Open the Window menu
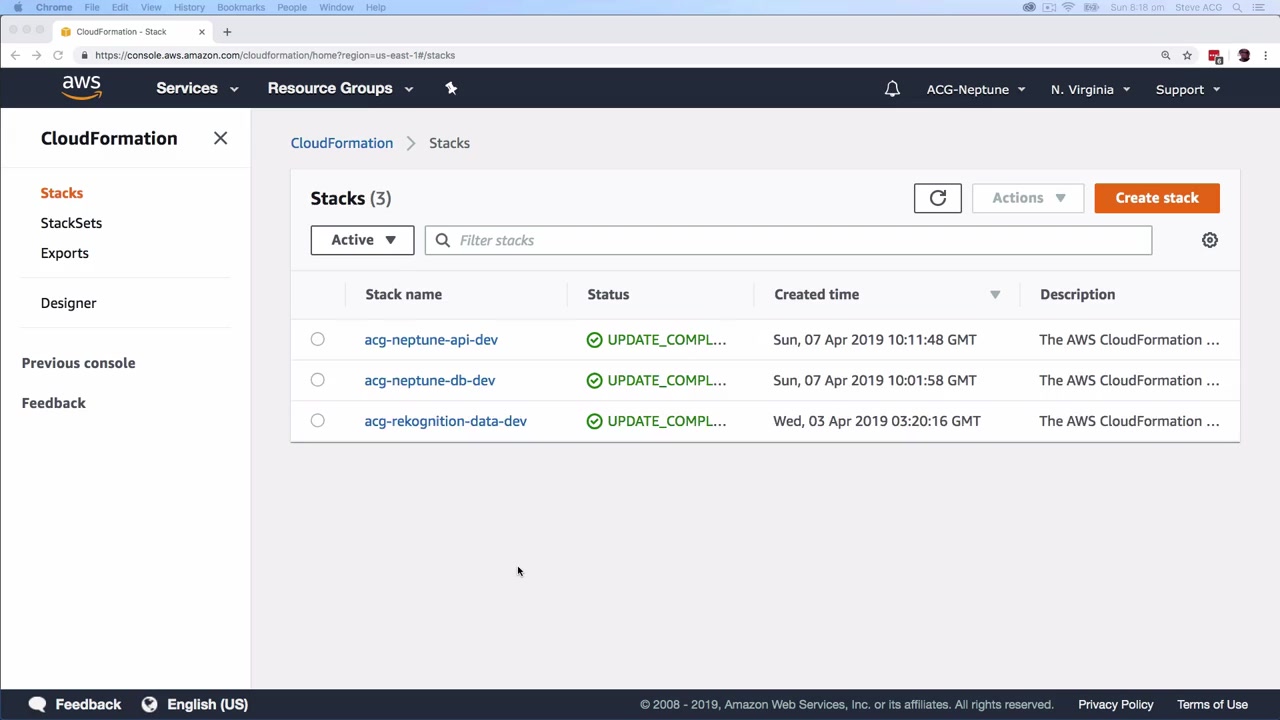 (x=336, y=7)
